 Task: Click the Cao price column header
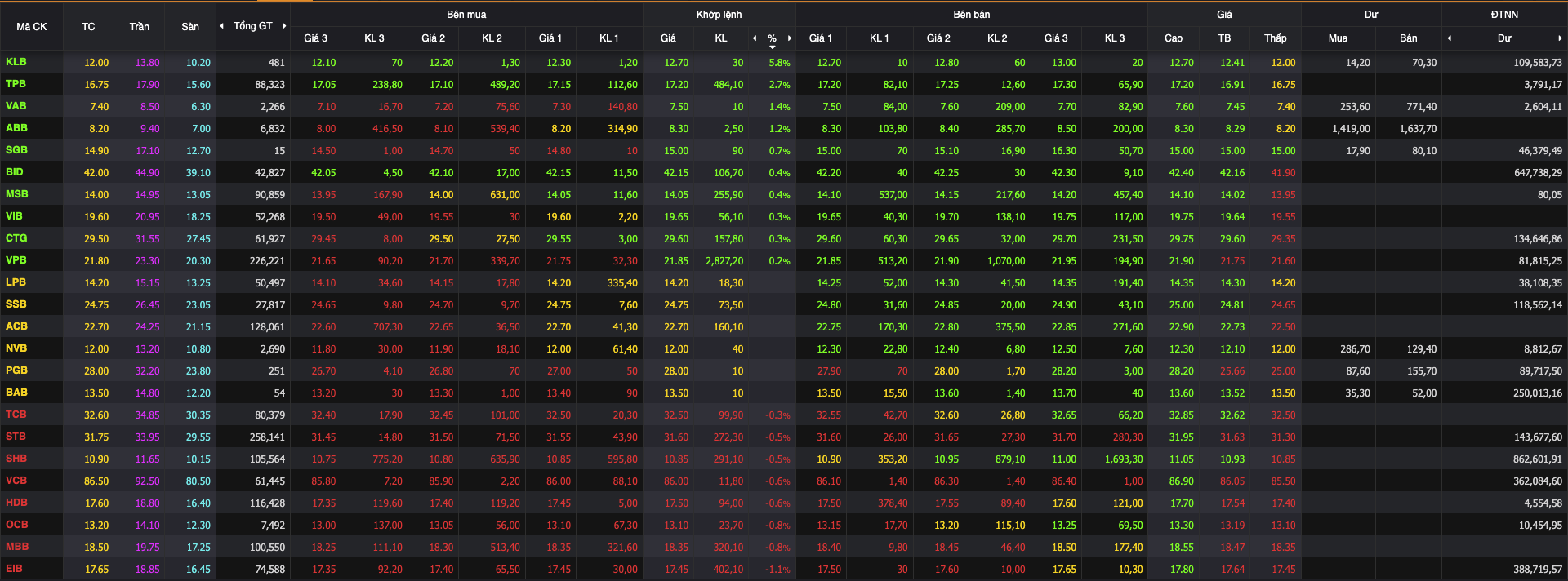tap(1174, 38)
